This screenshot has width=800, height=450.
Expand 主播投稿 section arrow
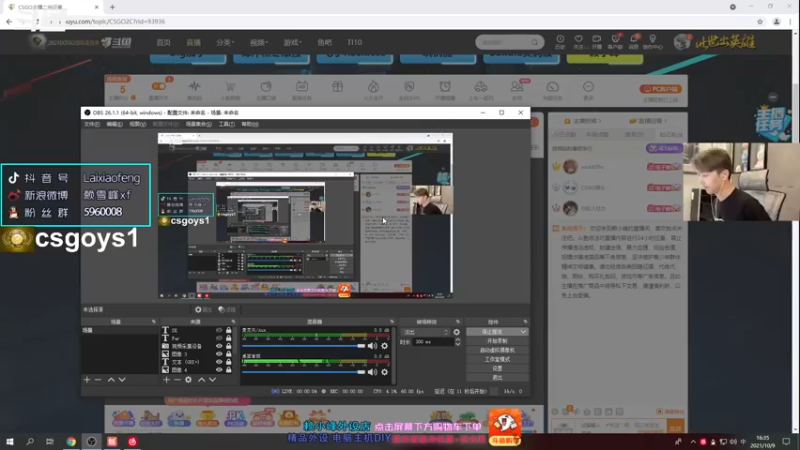(x=600, y=121)
